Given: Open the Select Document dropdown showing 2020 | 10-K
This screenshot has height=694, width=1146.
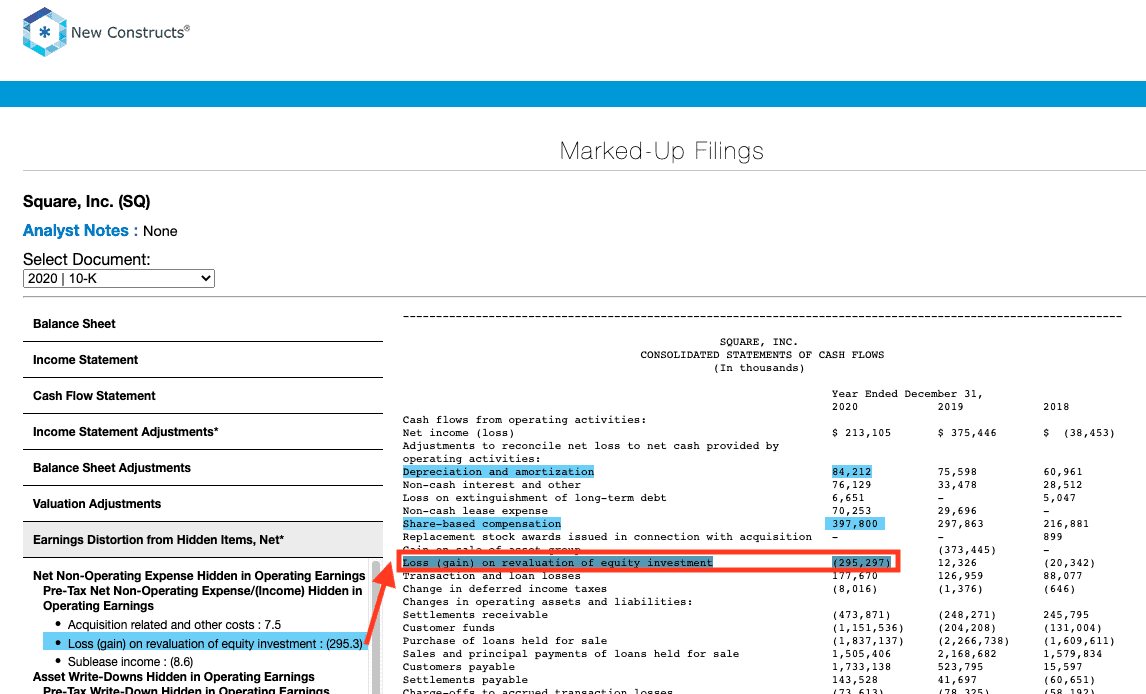Looking at the screenshot, I should (x=118, y=278).
